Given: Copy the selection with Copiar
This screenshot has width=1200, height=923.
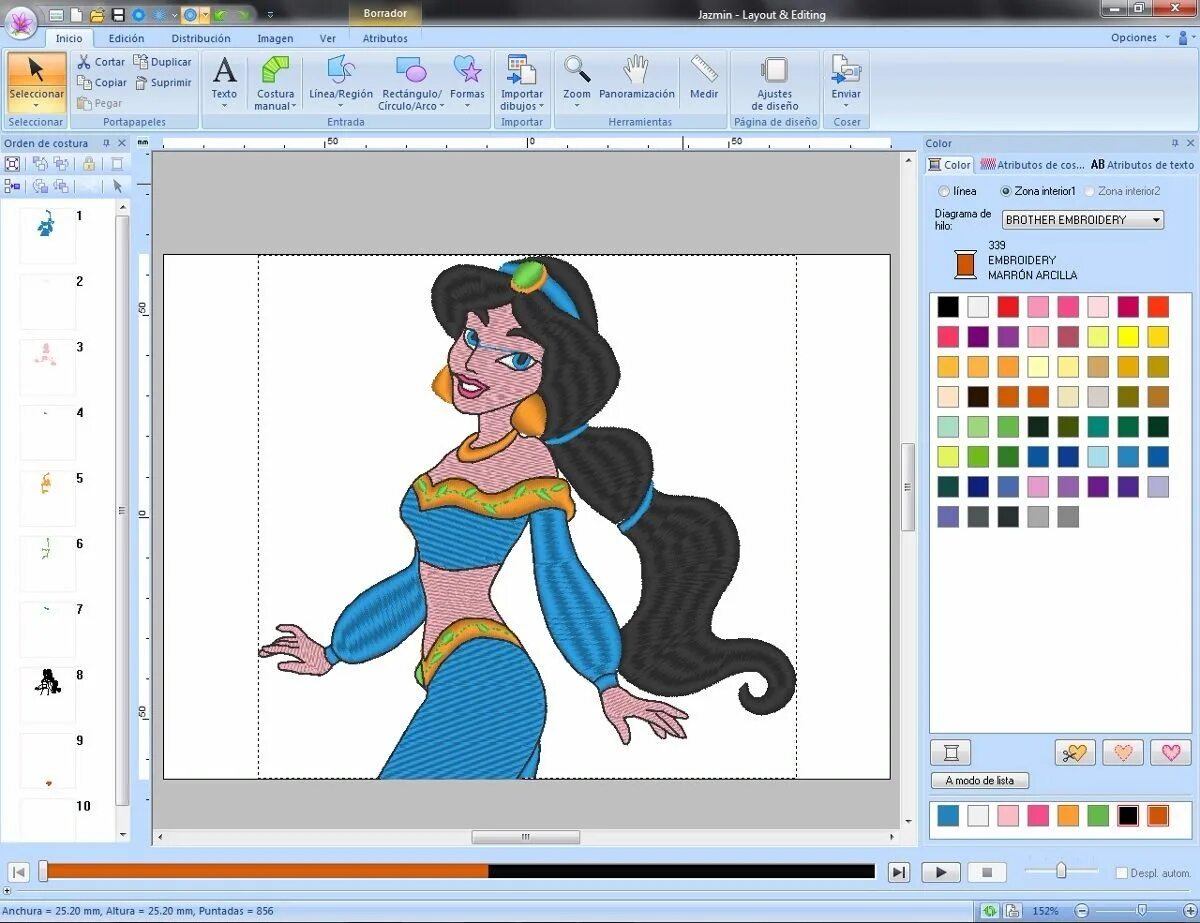Looking at the screenshot, I should 102,83.
